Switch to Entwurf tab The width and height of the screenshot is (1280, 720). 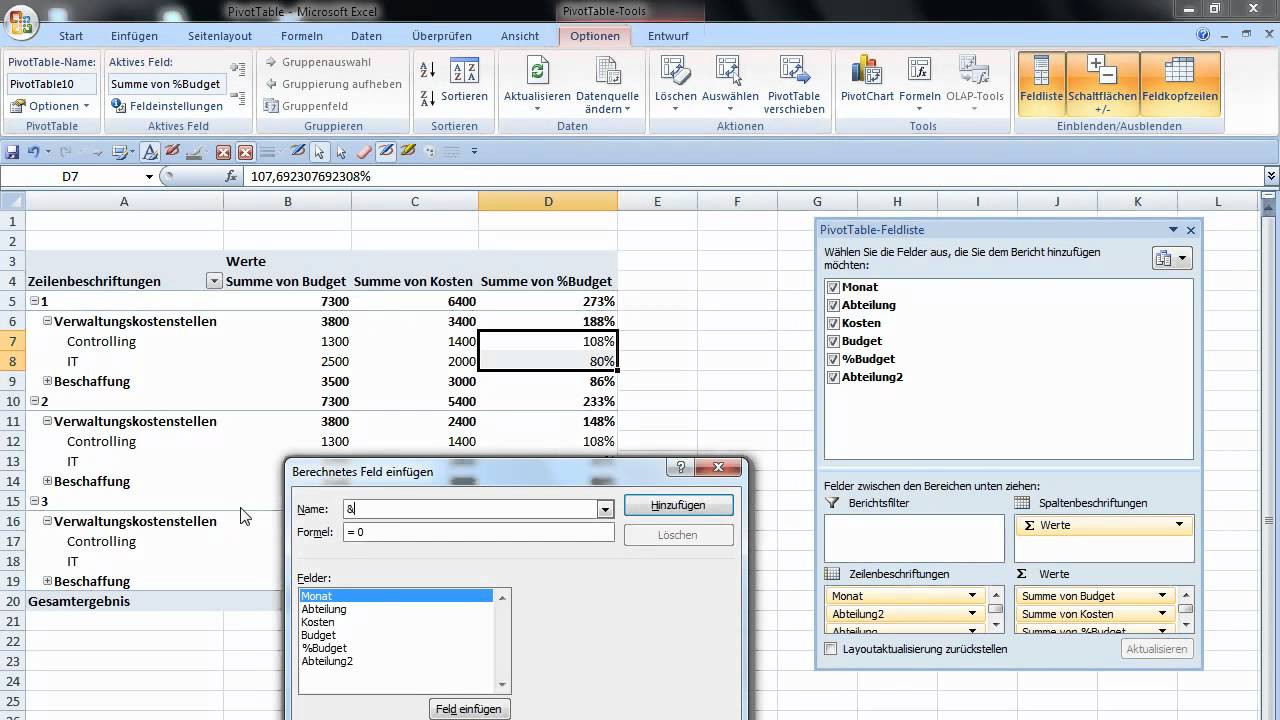point(668,36)
